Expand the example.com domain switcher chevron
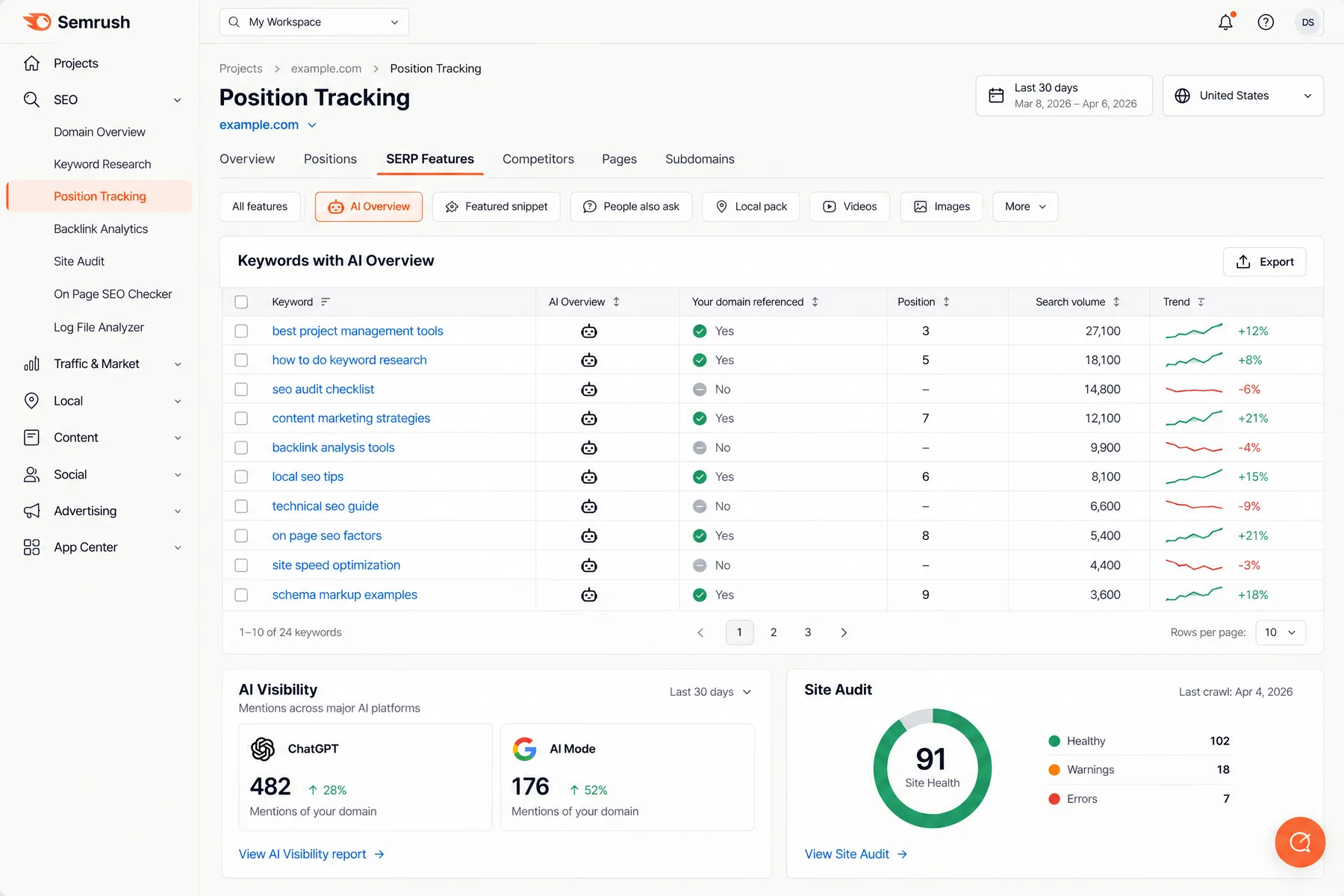The height and width of the screenshot is (896, 1344). 312,125
